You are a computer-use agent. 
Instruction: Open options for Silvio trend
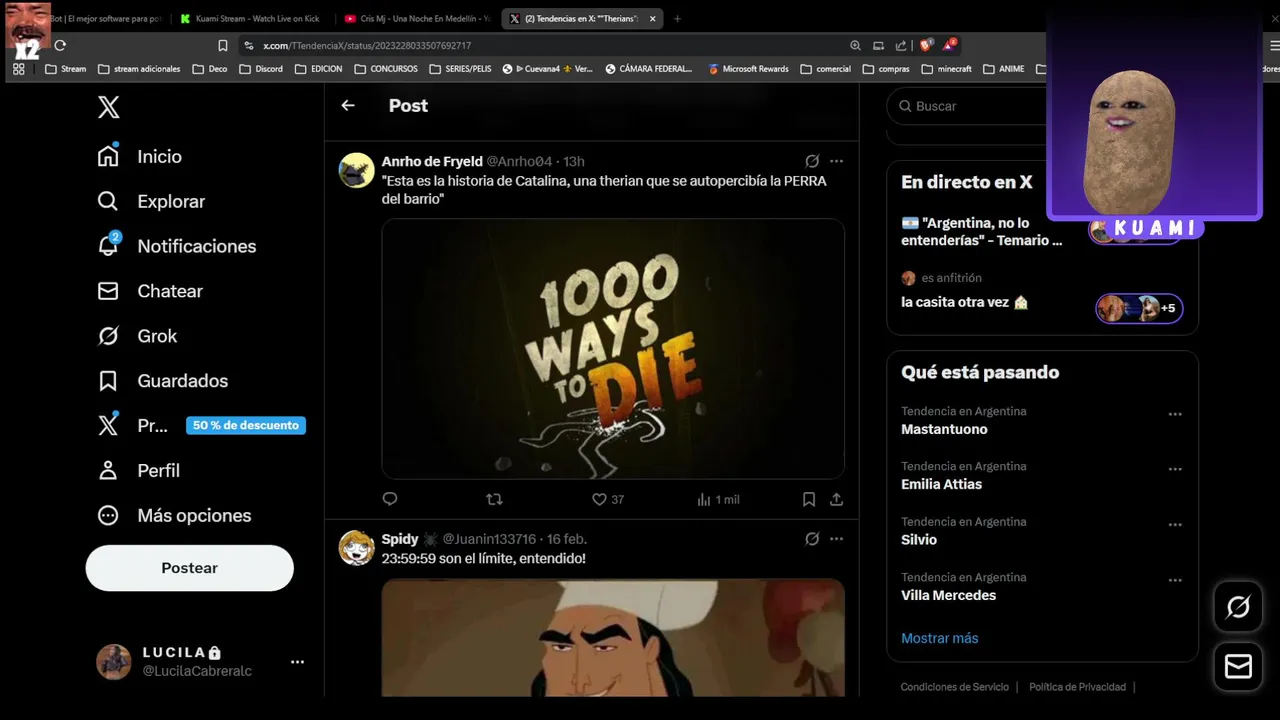tap(1175, 524)
